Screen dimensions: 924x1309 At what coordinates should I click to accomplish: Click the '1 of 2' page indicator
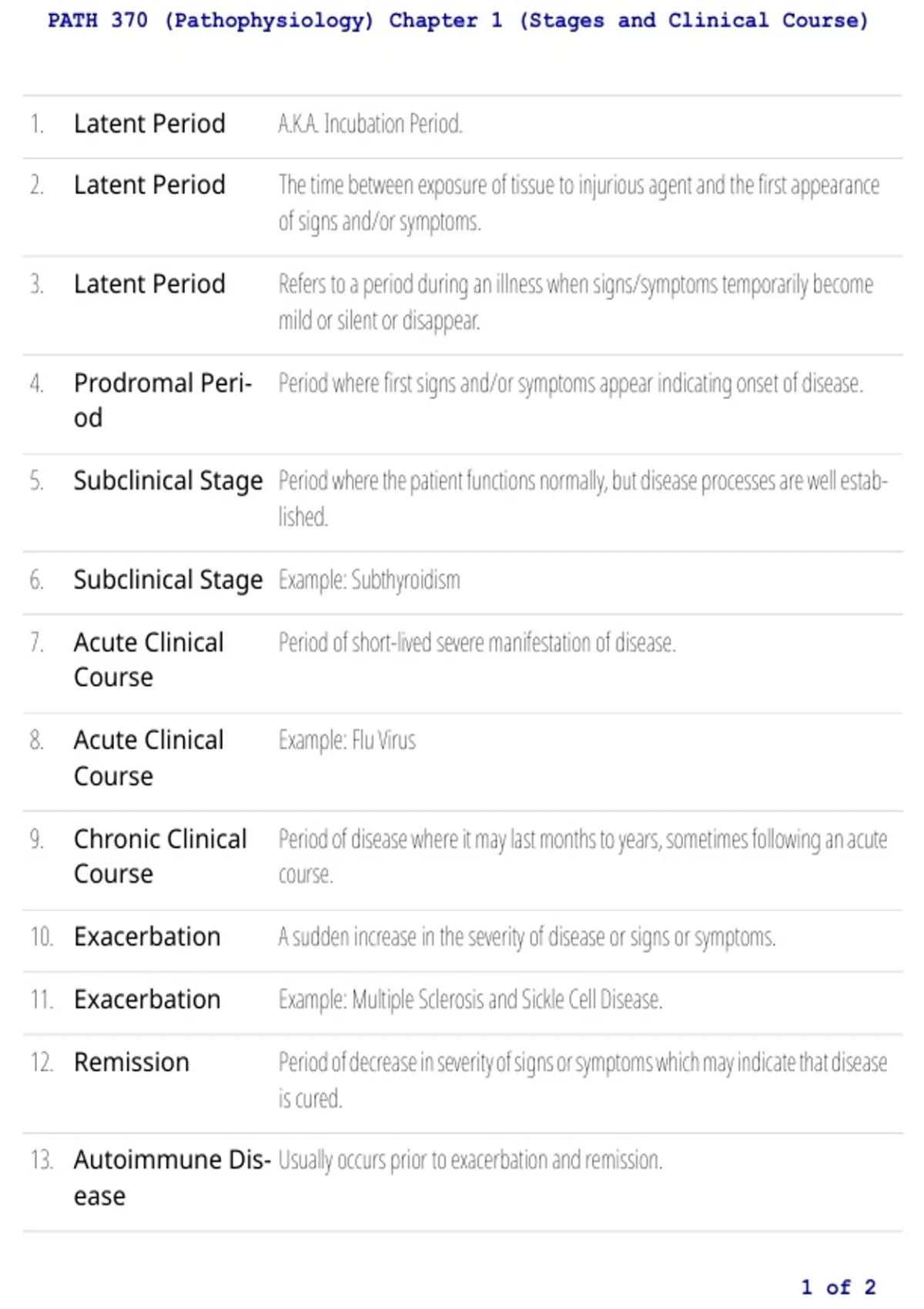(x=839, y=1287)
